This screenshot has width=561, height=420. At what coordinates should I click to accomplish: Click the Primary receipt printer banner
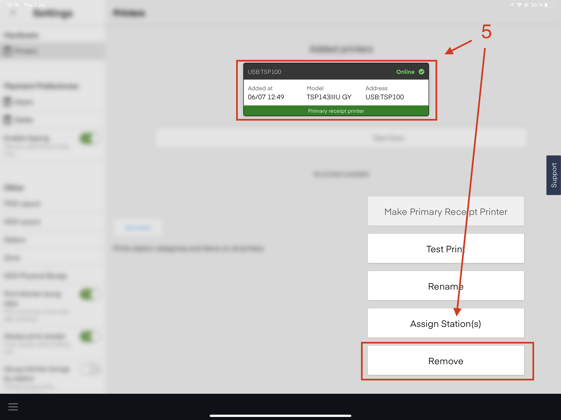coord(336,111)
